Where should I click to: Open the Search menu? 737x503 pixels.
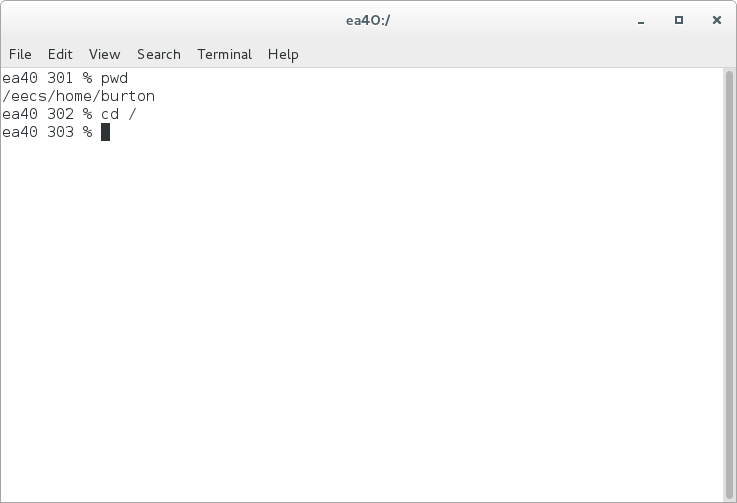pos(159,54)
